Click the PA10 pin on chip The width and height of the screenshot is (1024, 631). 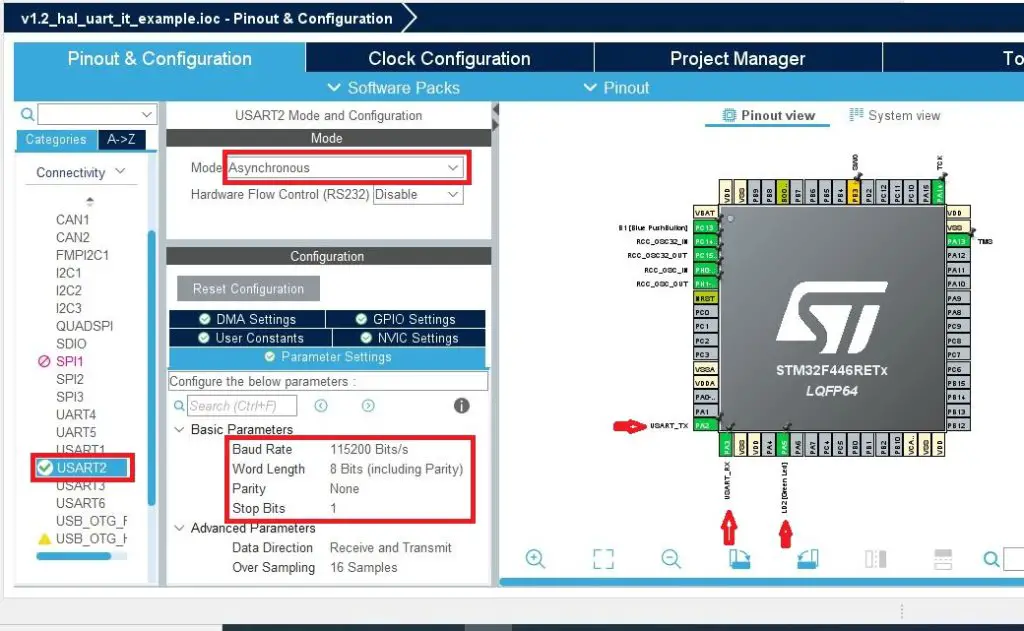coord(957,284)
